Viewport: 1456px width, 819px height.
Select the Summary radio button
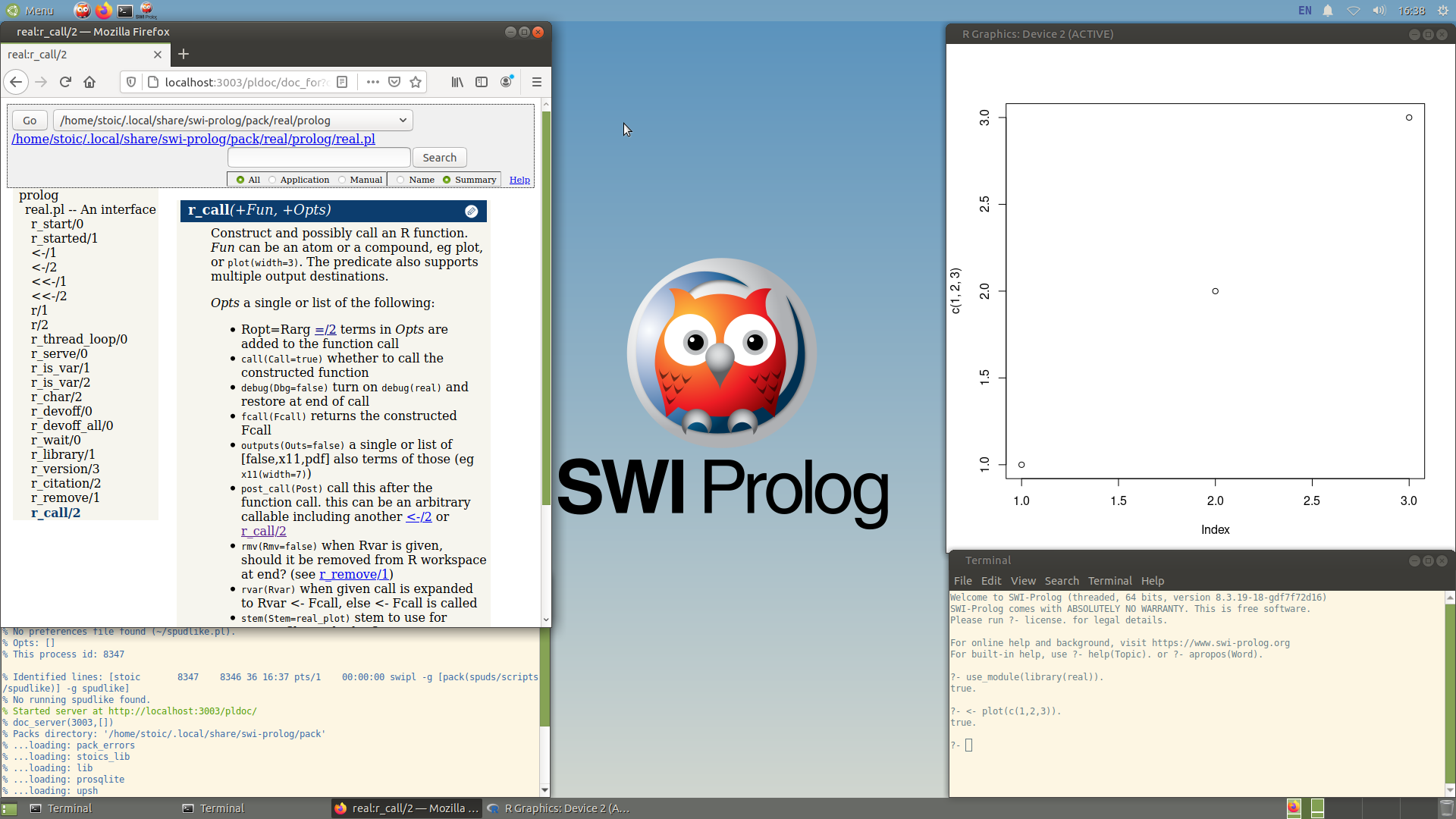447,180
